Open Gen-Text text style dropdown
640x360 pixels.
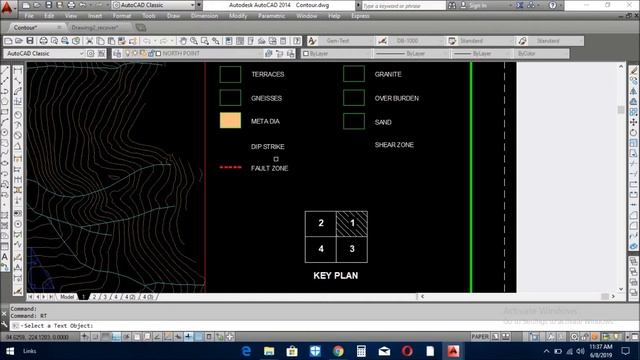371,41
